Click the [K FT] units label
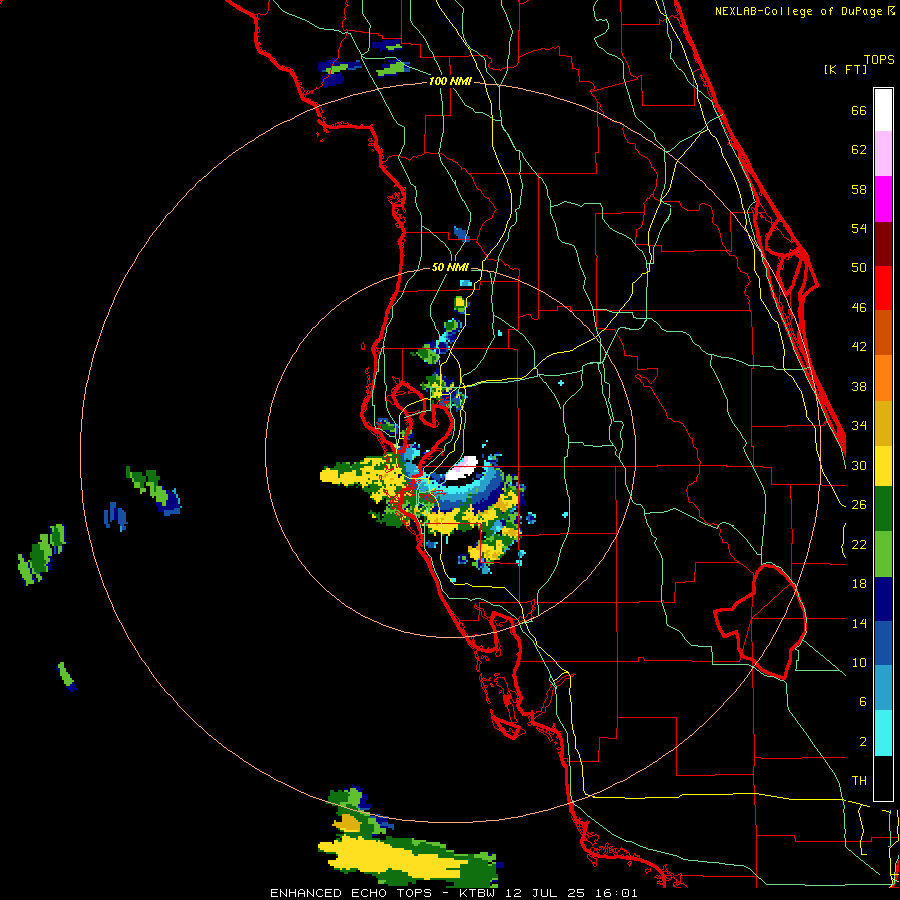 (845, 69)
